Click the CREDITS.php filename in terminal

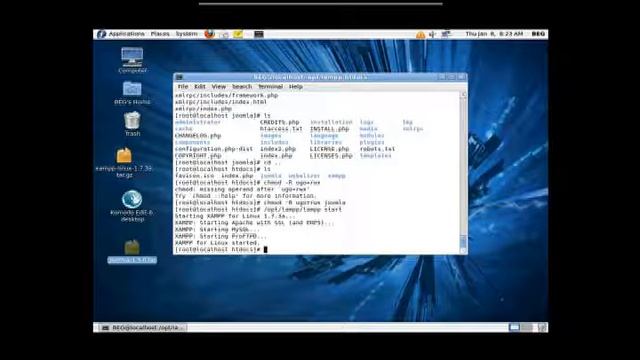point(280,122)
